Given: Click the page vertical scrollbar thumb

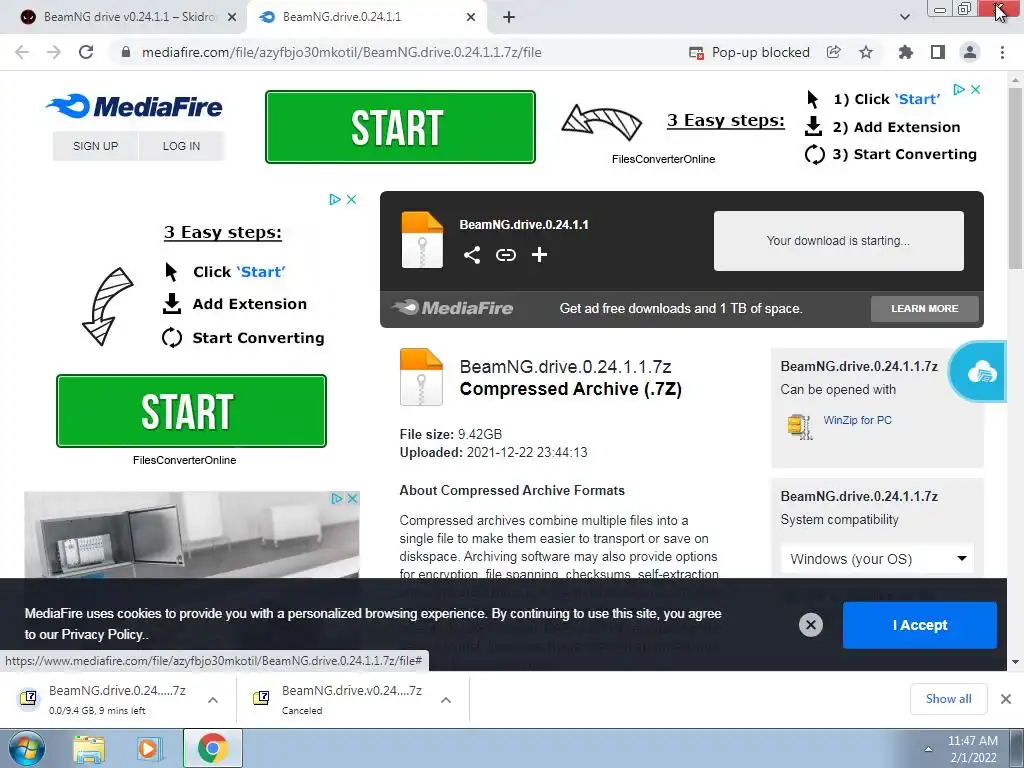Looking at the screenshot, I should [x=1015, y=176].
